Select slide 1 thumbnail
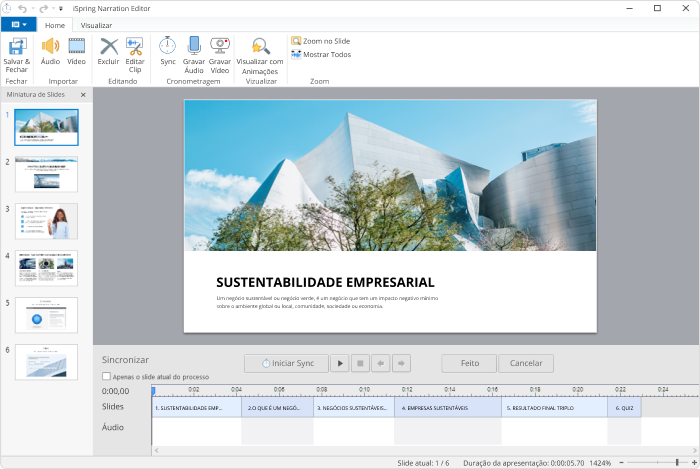700x469 pixels. 46,127
